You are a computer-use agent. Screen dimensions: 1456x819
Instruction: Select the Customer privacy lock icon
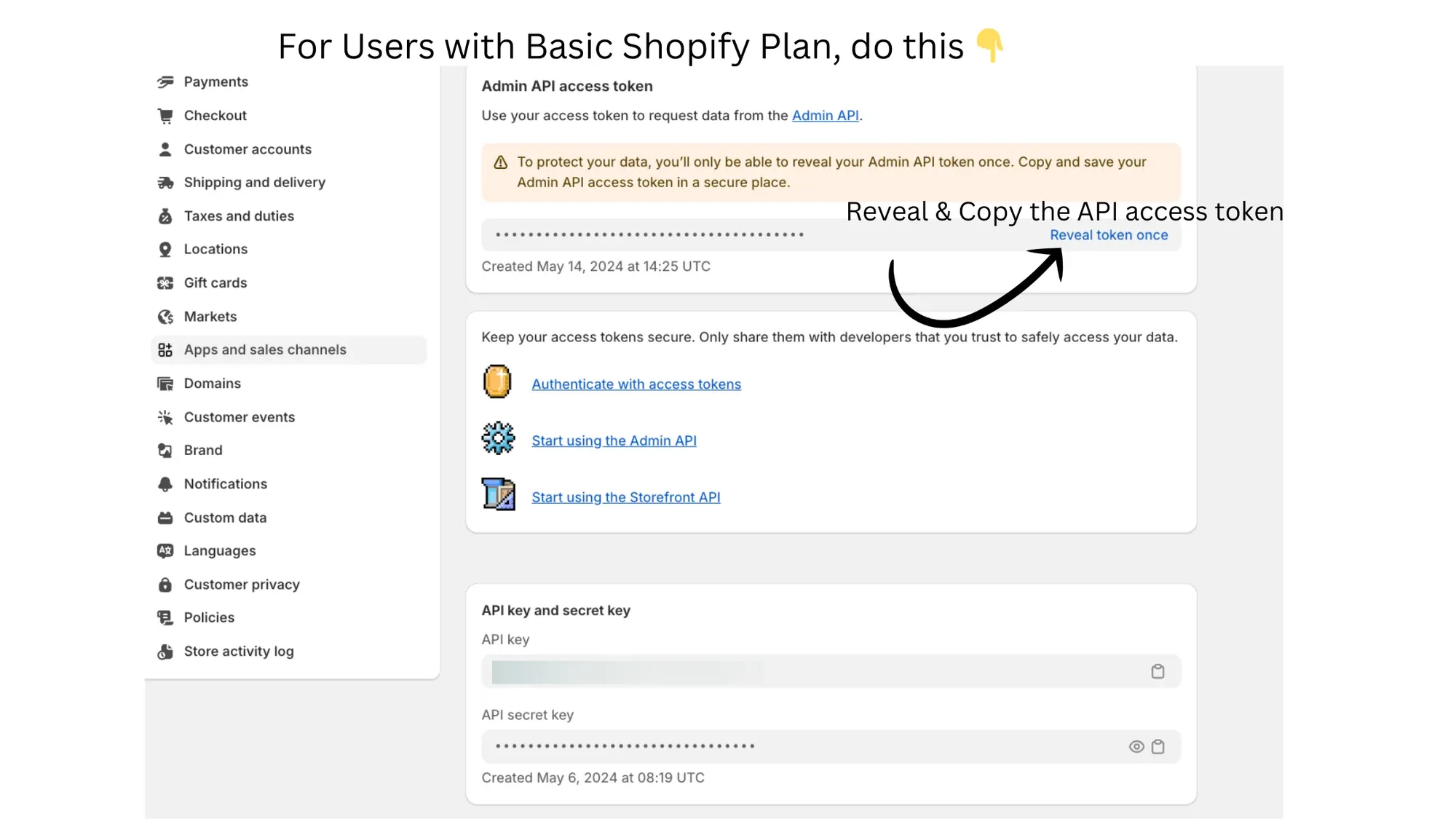(165, 584)
